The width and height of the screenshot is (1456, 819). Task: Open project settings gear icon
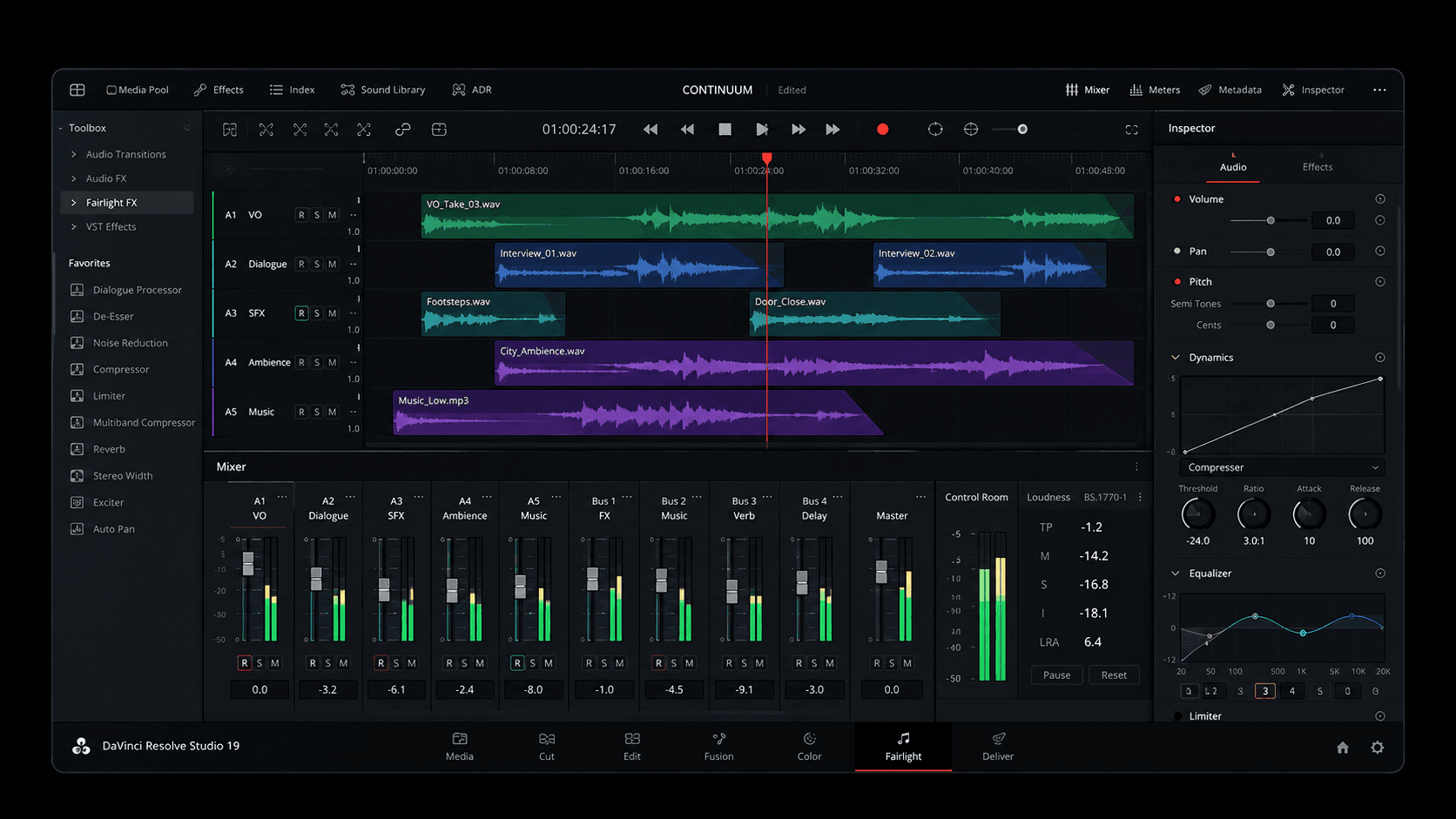pos(1377,748)
